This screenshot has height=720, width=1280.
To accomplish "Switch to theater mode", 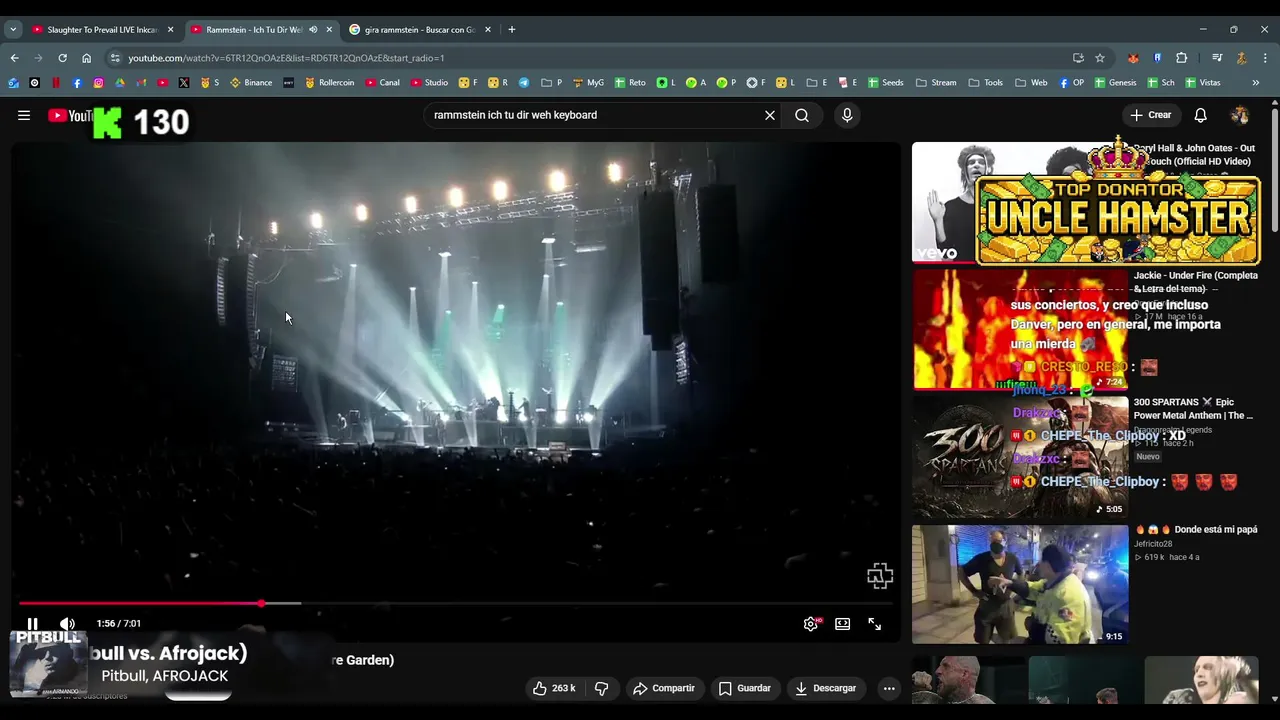I will pos(843,624).
